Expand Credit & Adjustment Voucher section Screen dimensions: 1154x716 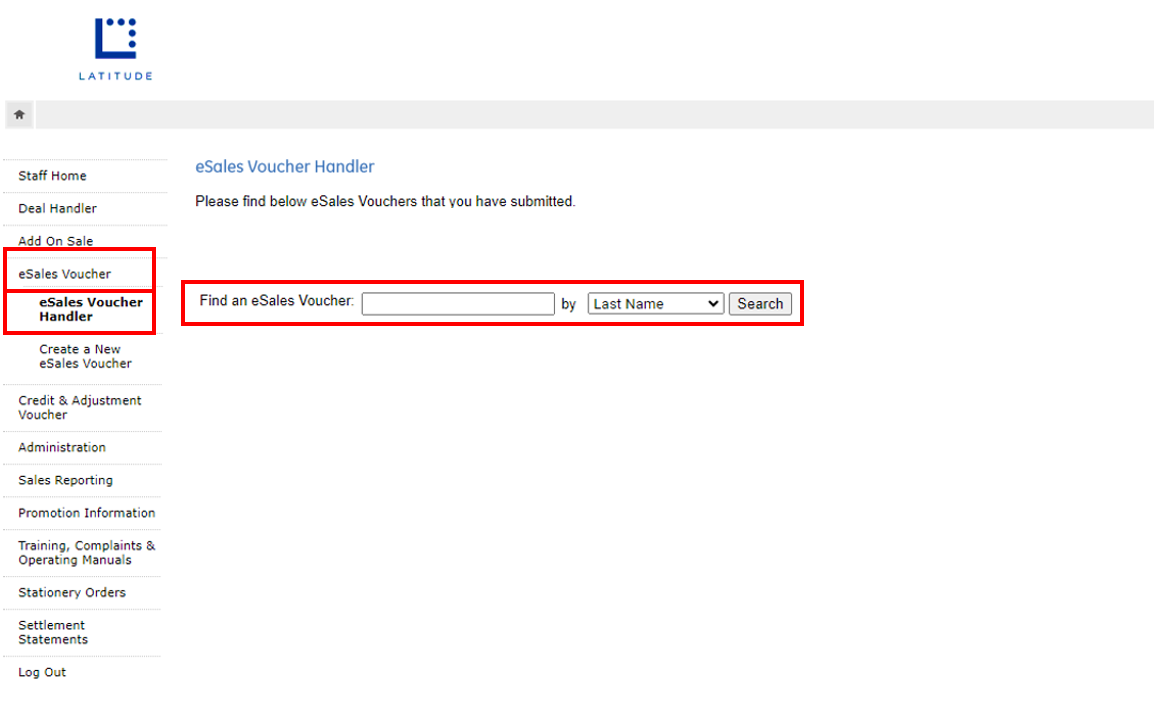tap(79, 407)
